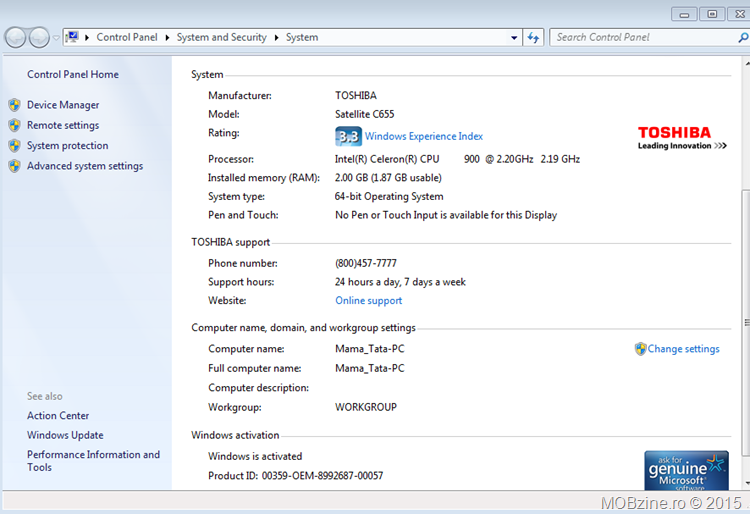750x514 pixels.
Task: Open Advanced system settings
Action: pos(85,166)
